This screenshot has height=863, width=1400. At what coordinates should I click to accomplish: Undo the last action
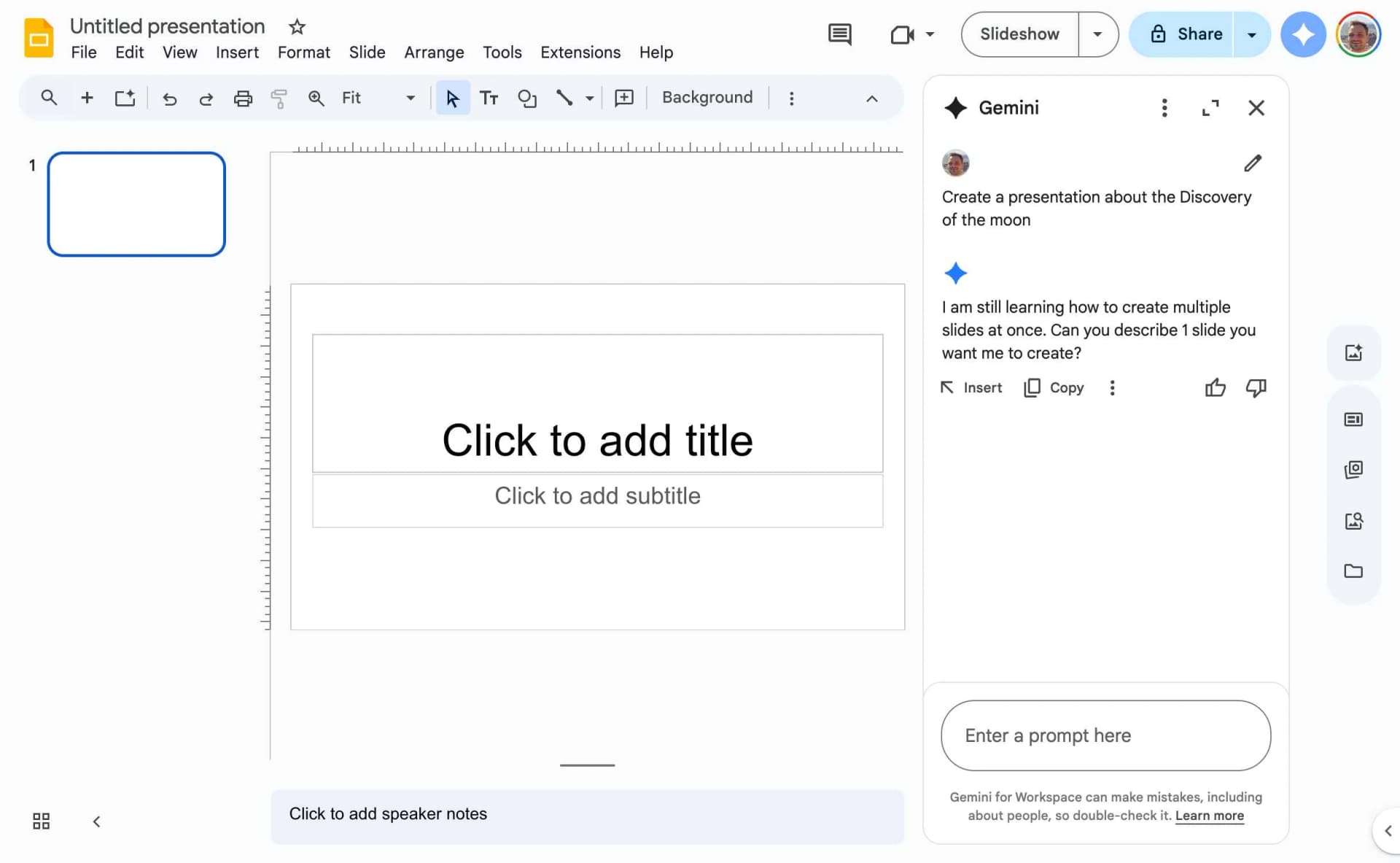(x=169, y=98)
